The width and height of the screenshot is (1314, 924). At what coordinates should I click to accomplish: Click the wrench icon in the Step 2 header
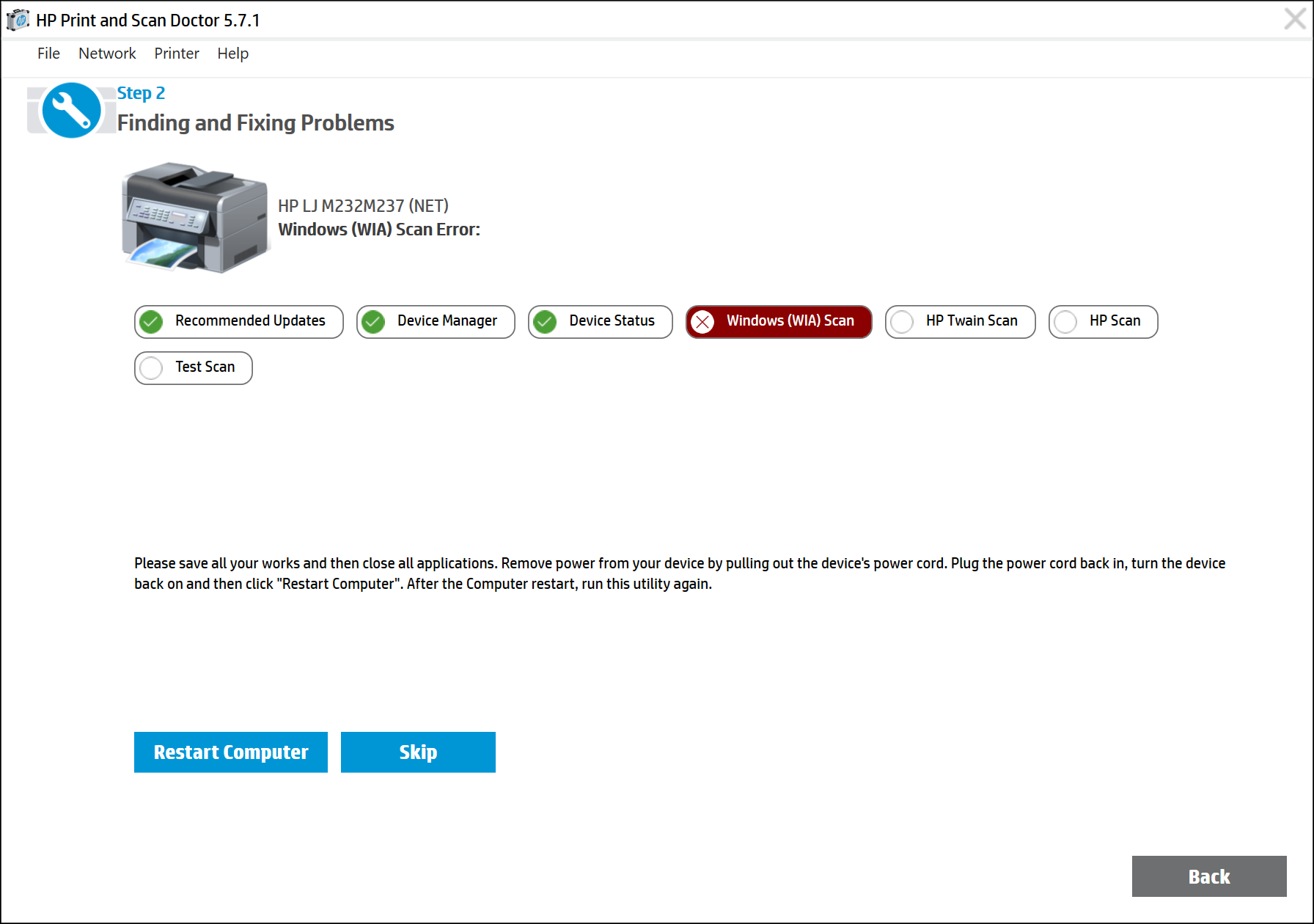[x=71, y=109]
